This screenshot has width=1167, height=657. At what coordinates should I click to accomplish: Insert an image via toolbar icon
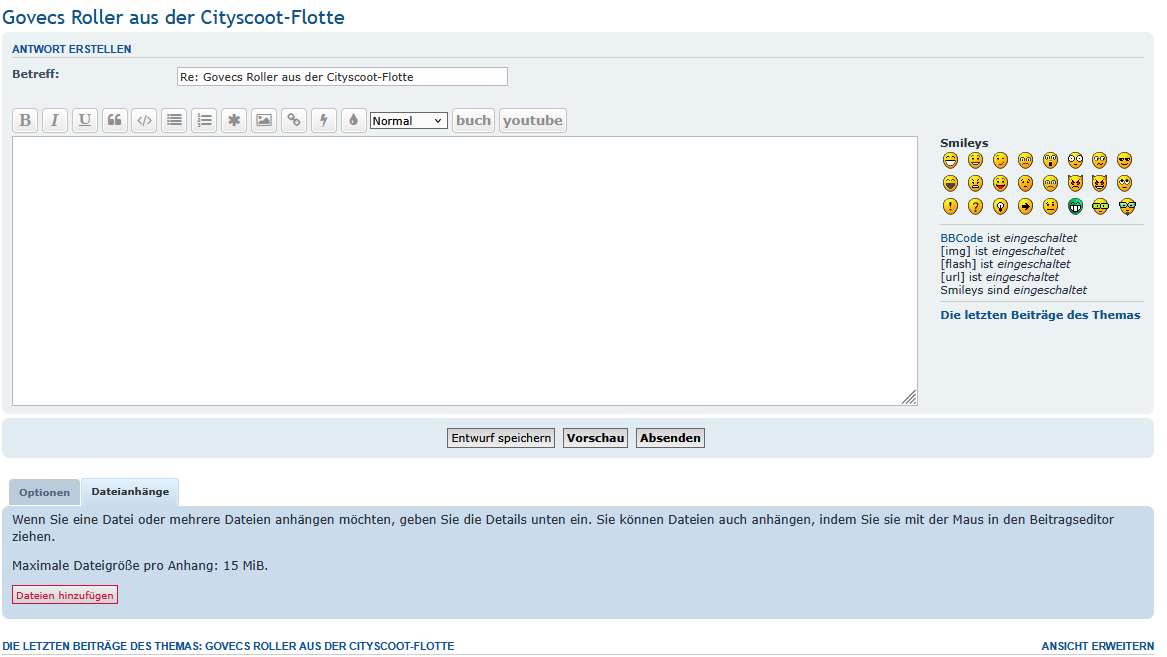[264, 121]
